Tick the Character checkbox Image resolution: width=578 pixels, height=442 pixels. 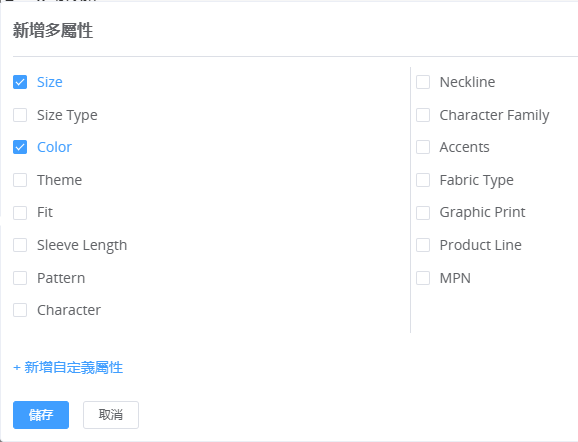tap(20, 310)
